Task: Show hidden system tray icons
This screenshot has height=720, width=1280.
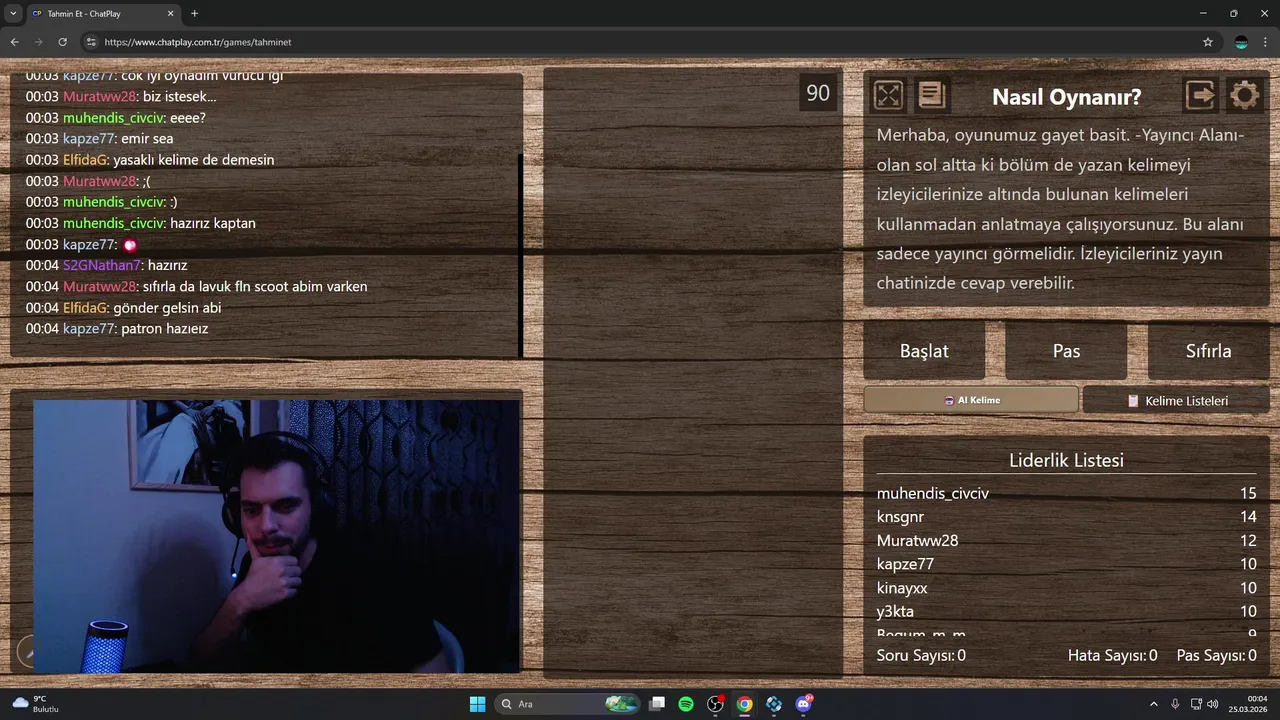Action: [1153, 704]
